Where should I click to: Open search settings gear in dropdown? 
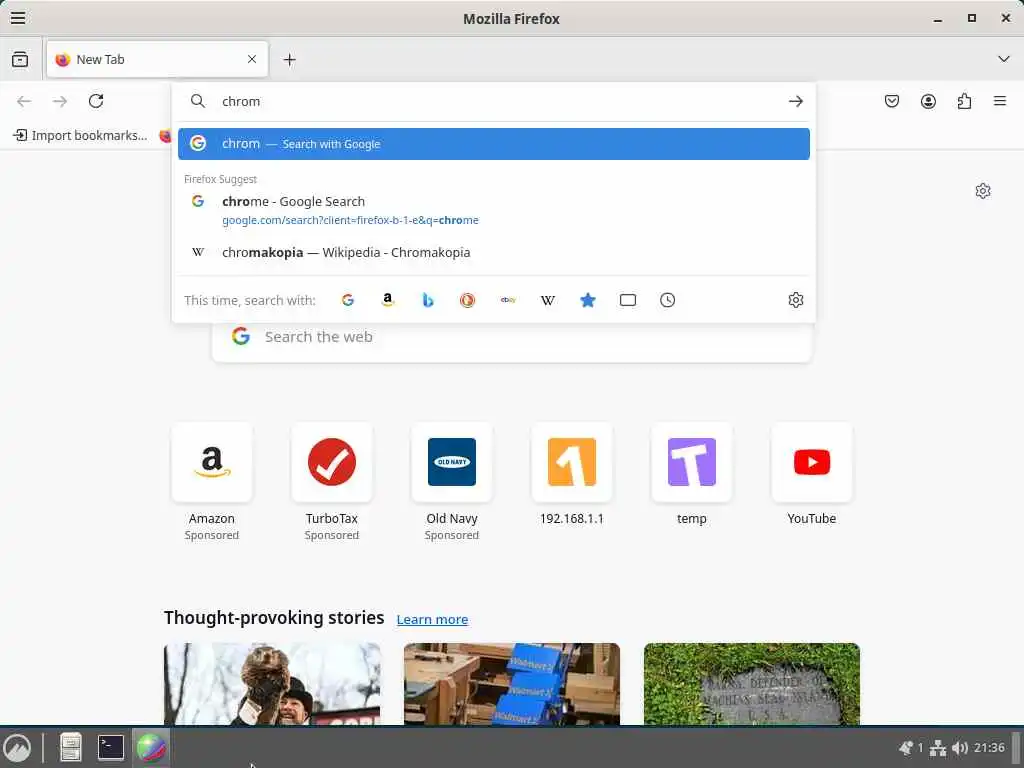tap(795, 300)
